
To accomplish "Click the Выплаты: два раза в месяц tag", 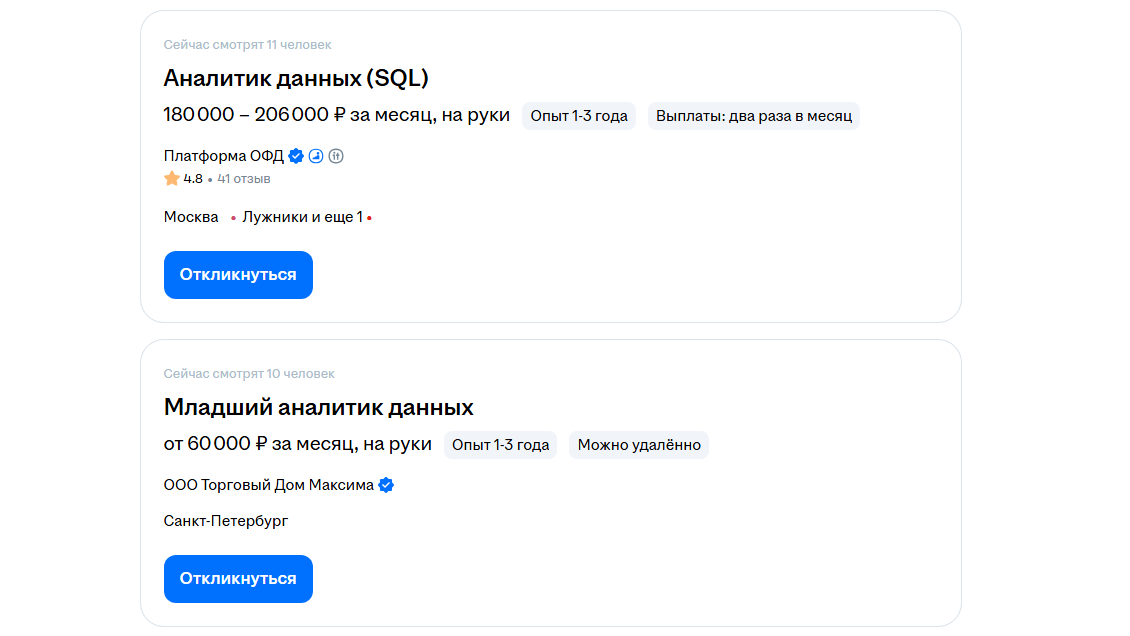I will (754, 116).
